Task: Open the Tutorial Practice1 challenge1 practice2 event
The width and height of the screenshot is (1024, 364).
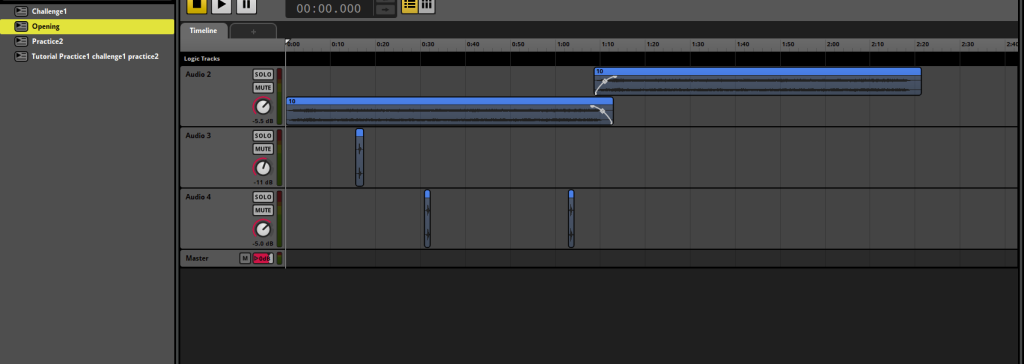Action: pos(95,56)
